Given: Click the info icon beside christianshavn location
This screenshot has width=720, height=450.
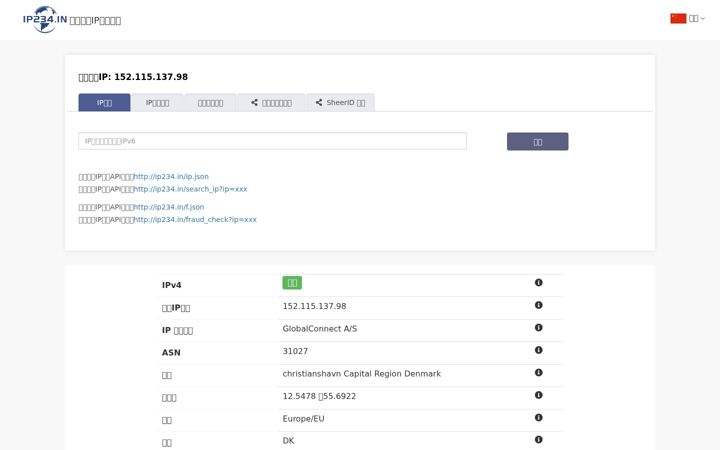Looking at the screenshot, I should (x=539, y=372).
